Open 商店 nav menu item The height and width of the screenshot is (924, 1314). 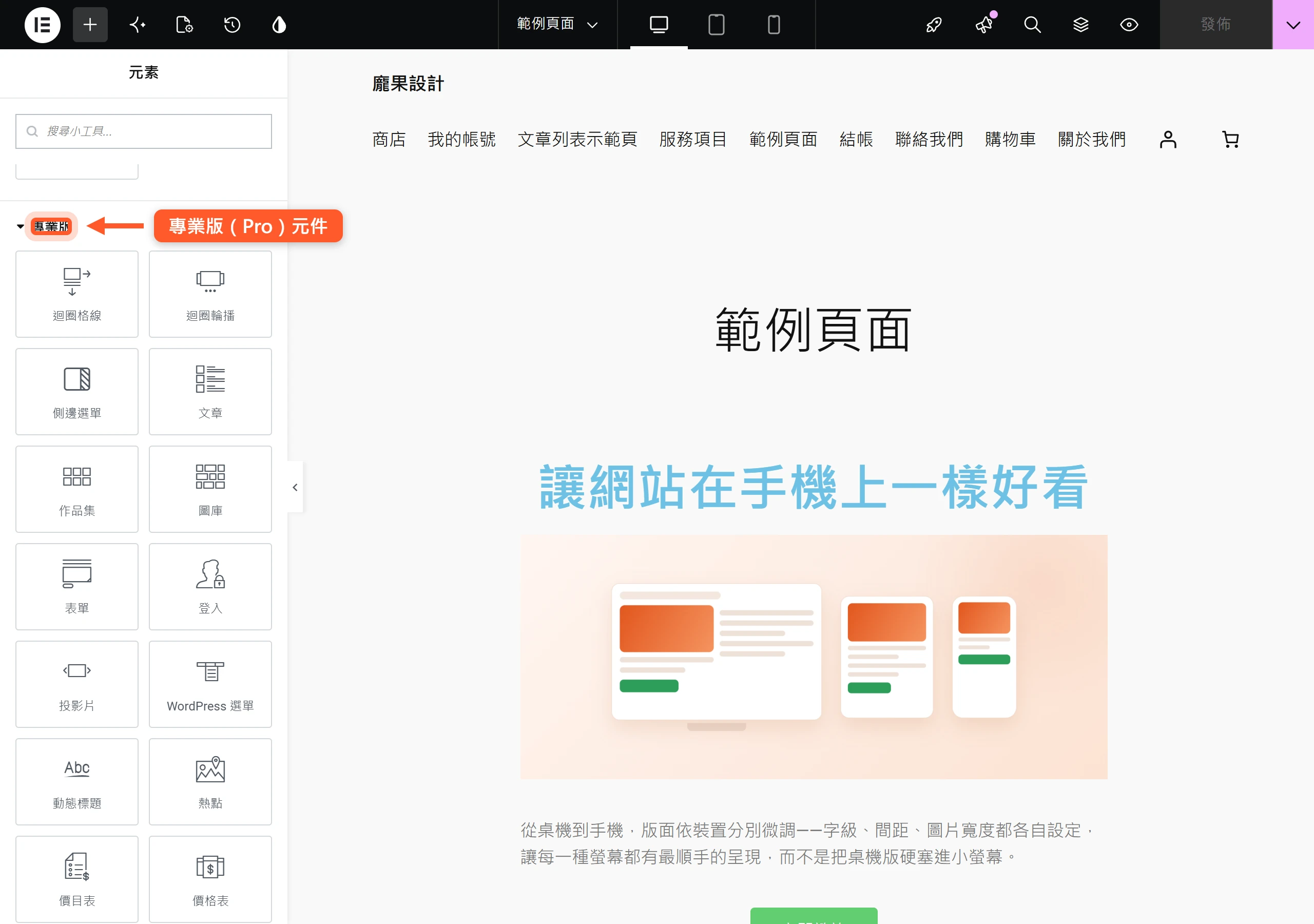coord(389,139)
